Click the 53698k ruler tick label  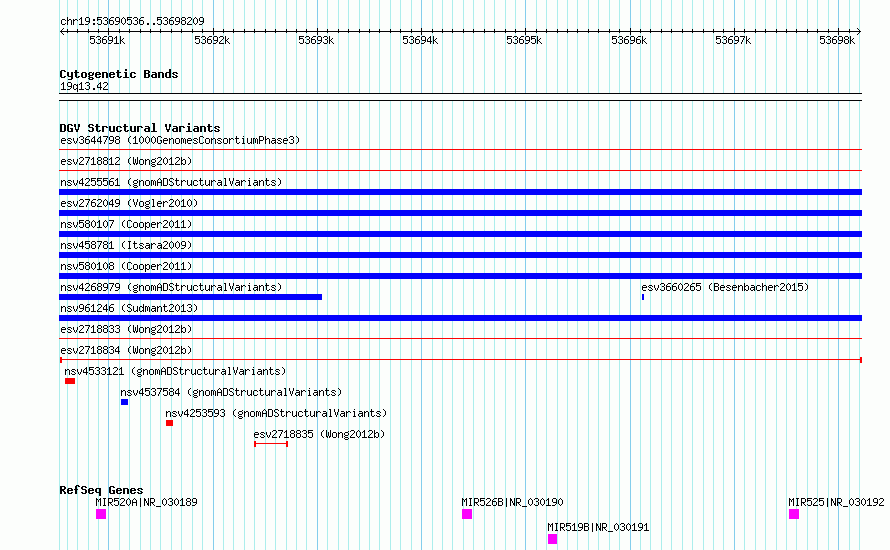837,40
